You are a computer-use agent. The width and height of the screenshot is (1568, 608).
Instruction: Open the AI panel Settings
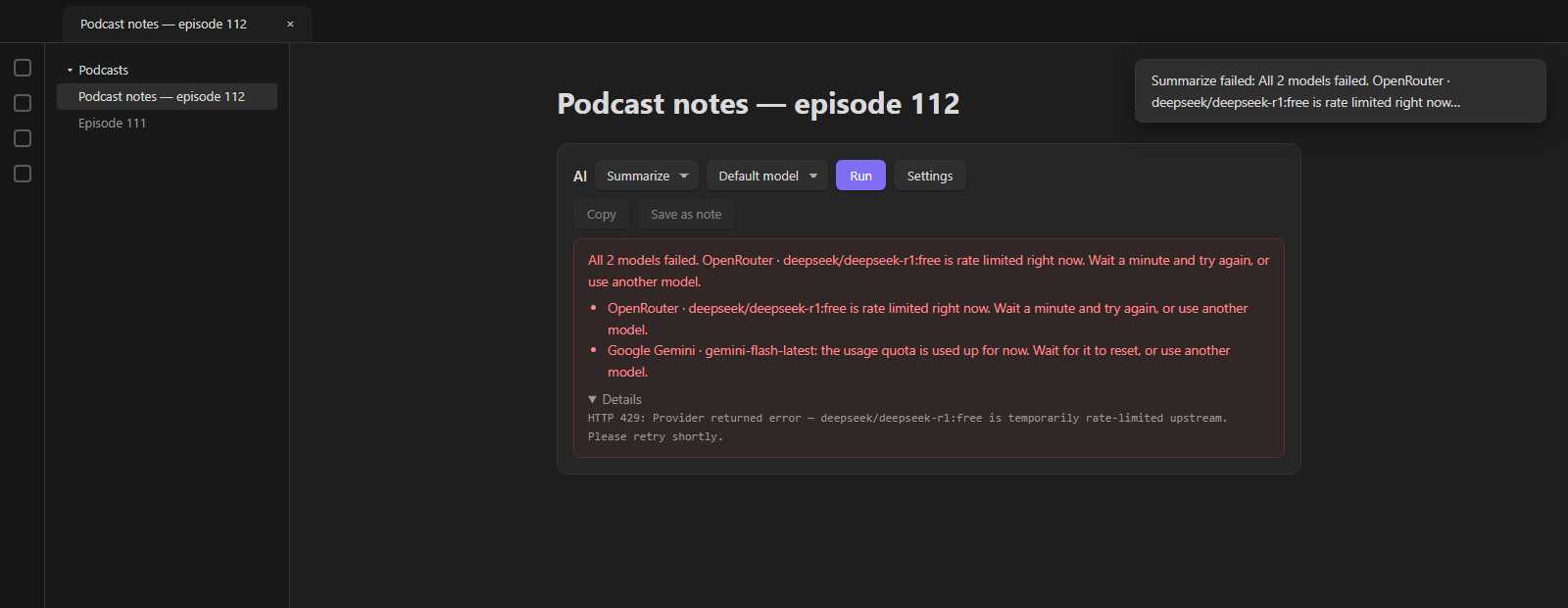click(x=930, y=176)
